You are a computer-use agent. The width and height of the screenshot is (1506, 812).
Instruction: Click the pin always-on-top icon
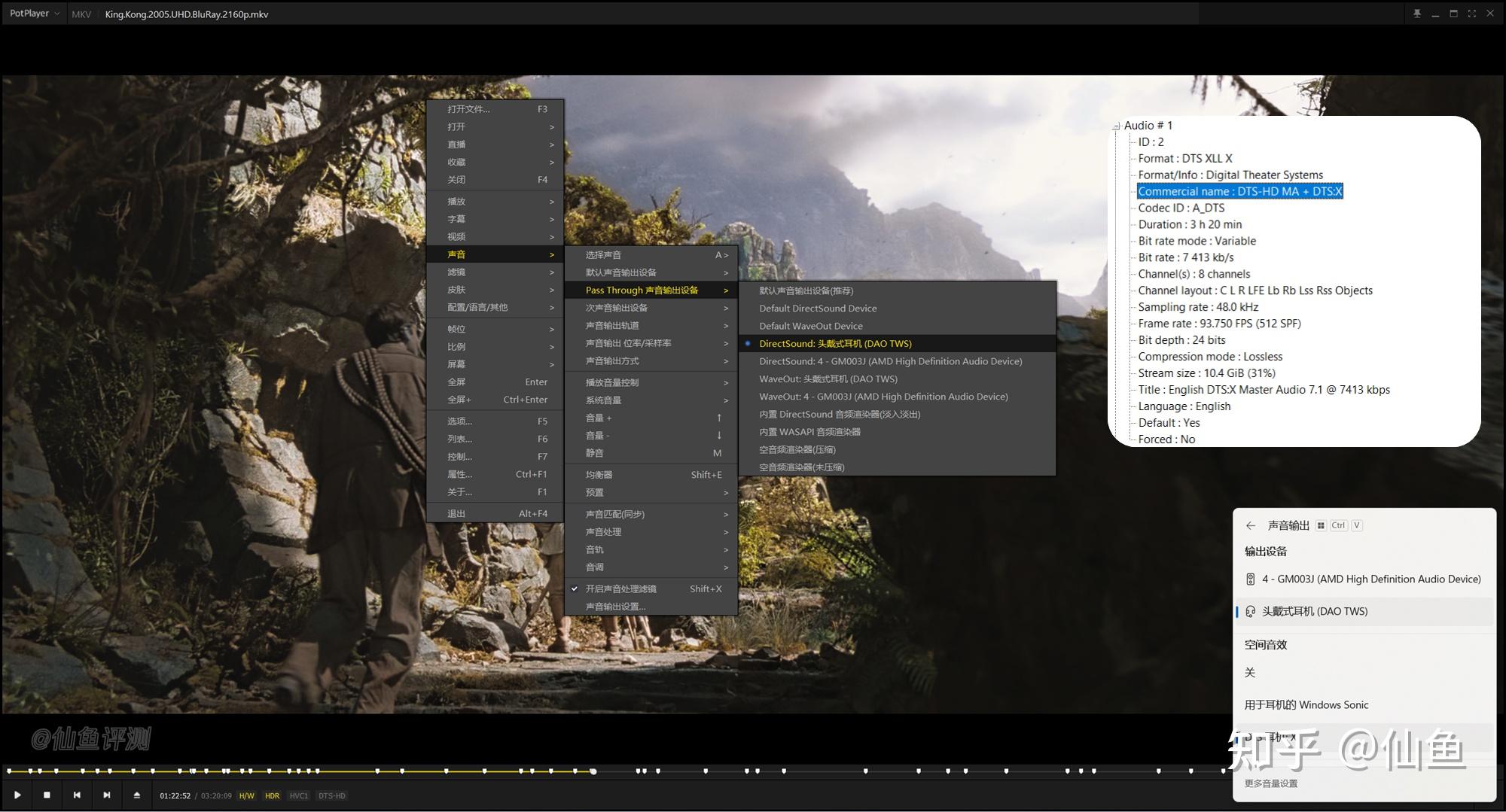point(1417,14)
